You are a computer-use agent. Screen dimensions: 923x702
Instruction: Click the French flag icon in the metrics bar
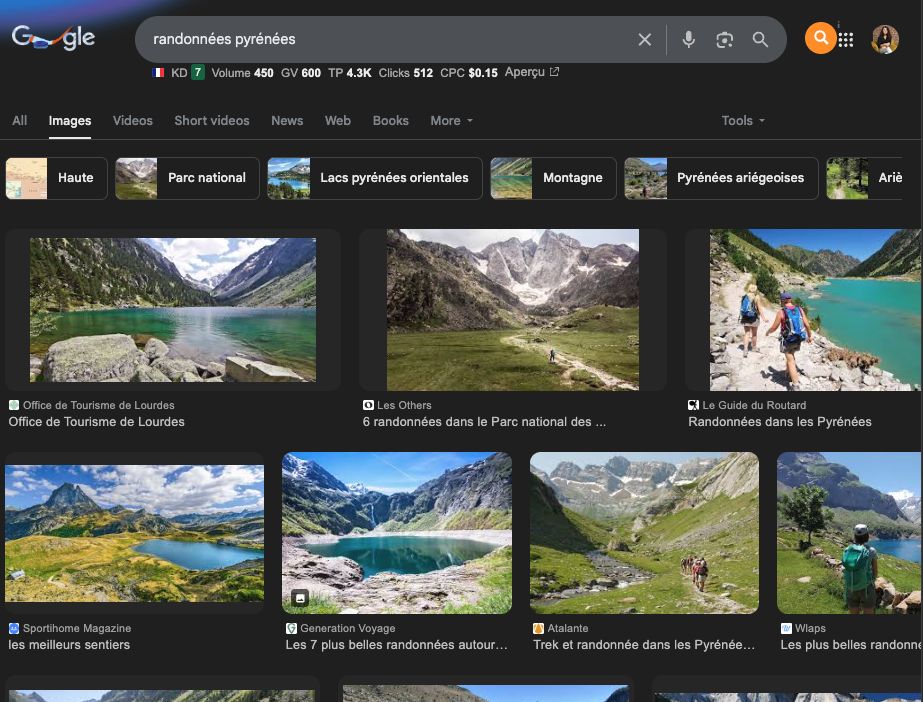tap(157, 72)
